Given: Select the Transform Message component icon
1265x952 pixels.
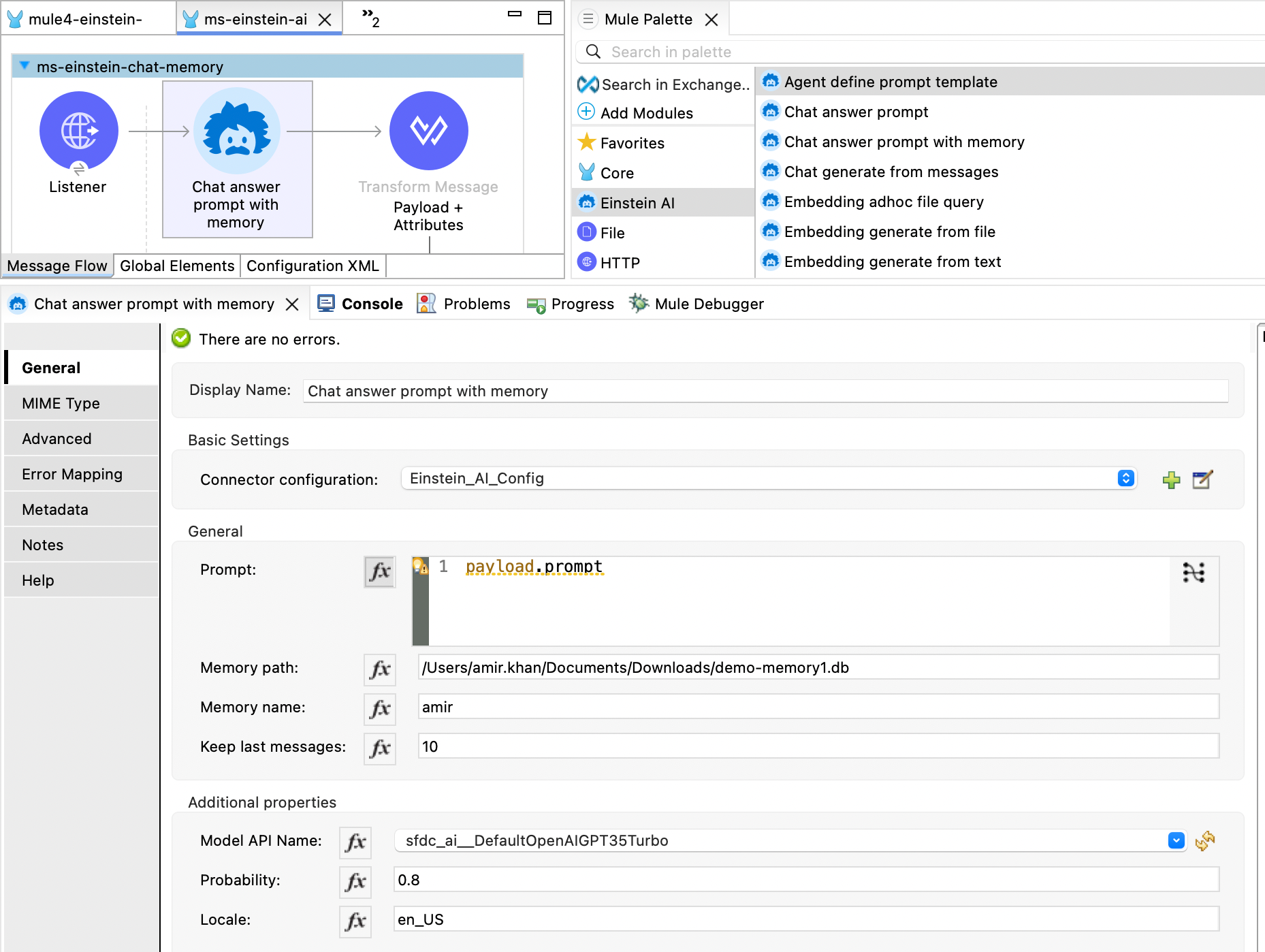Looking at the screenshot, I should coord(428,131).
